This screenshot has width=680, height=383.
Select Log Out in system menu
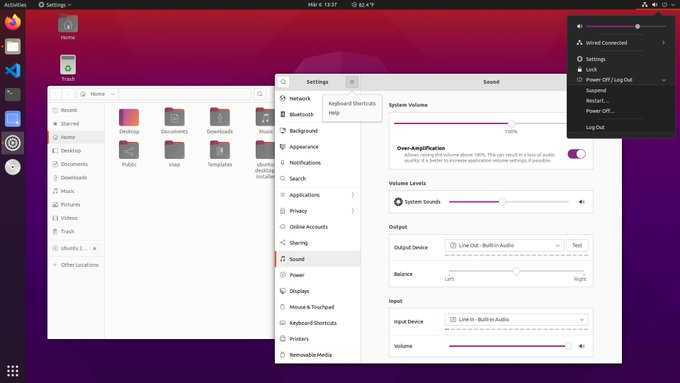tap(595, 127)
